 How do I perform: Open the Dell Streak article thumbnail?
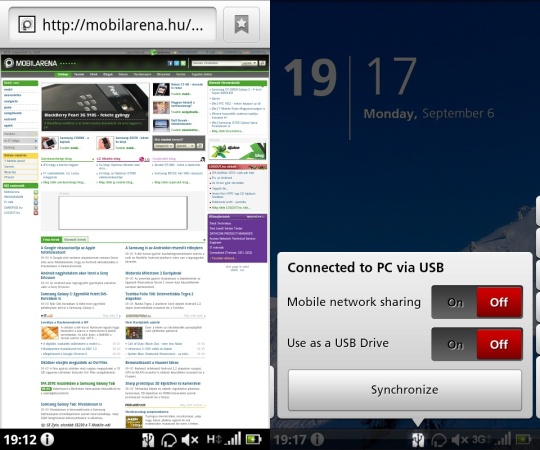161,125
